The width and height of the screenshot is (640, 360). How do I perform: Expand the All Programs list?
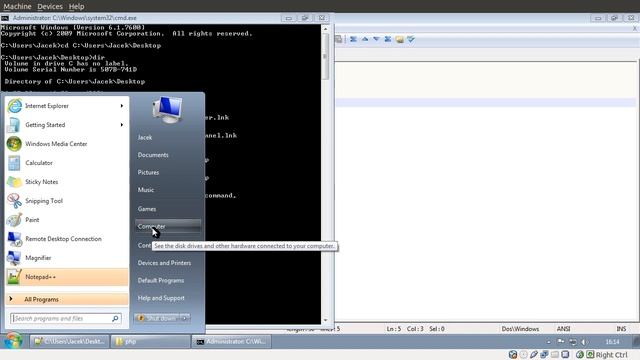point(67,299)
